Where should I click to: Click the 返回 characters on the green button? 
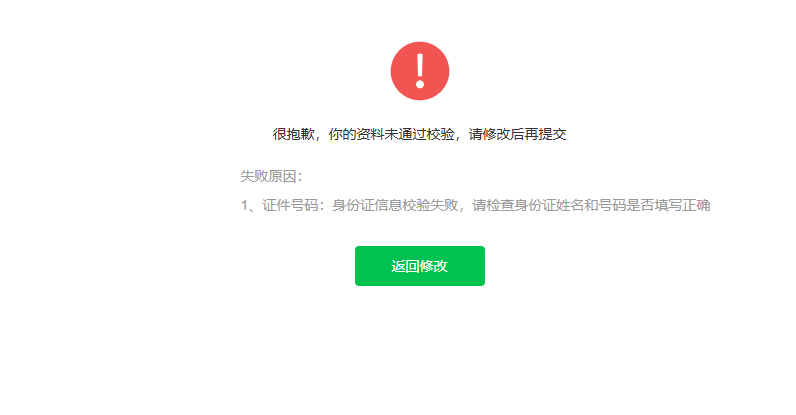click(x=405, y=266)
